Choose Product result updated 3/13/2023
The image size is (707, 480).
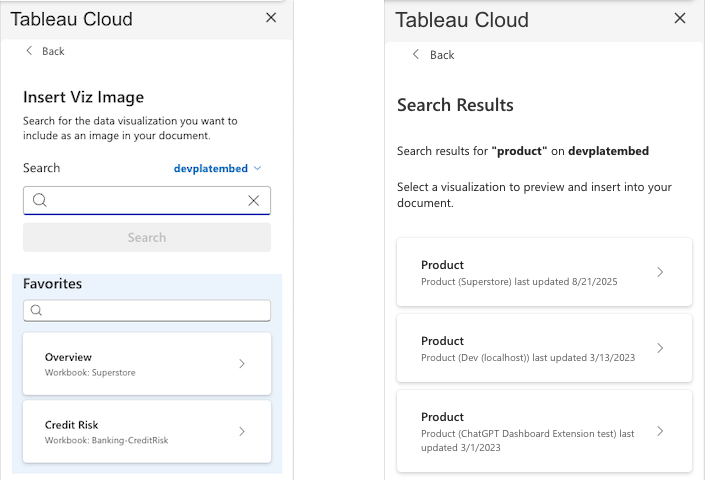(x=530, y=348)
